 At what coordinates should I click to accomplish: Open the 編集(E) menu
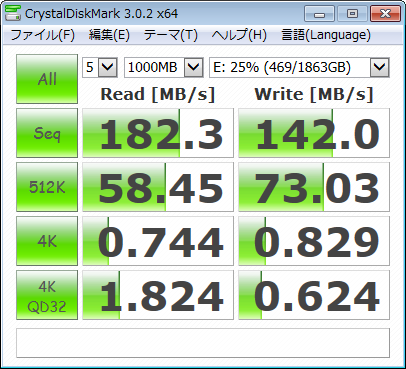(x=109, y=35)
